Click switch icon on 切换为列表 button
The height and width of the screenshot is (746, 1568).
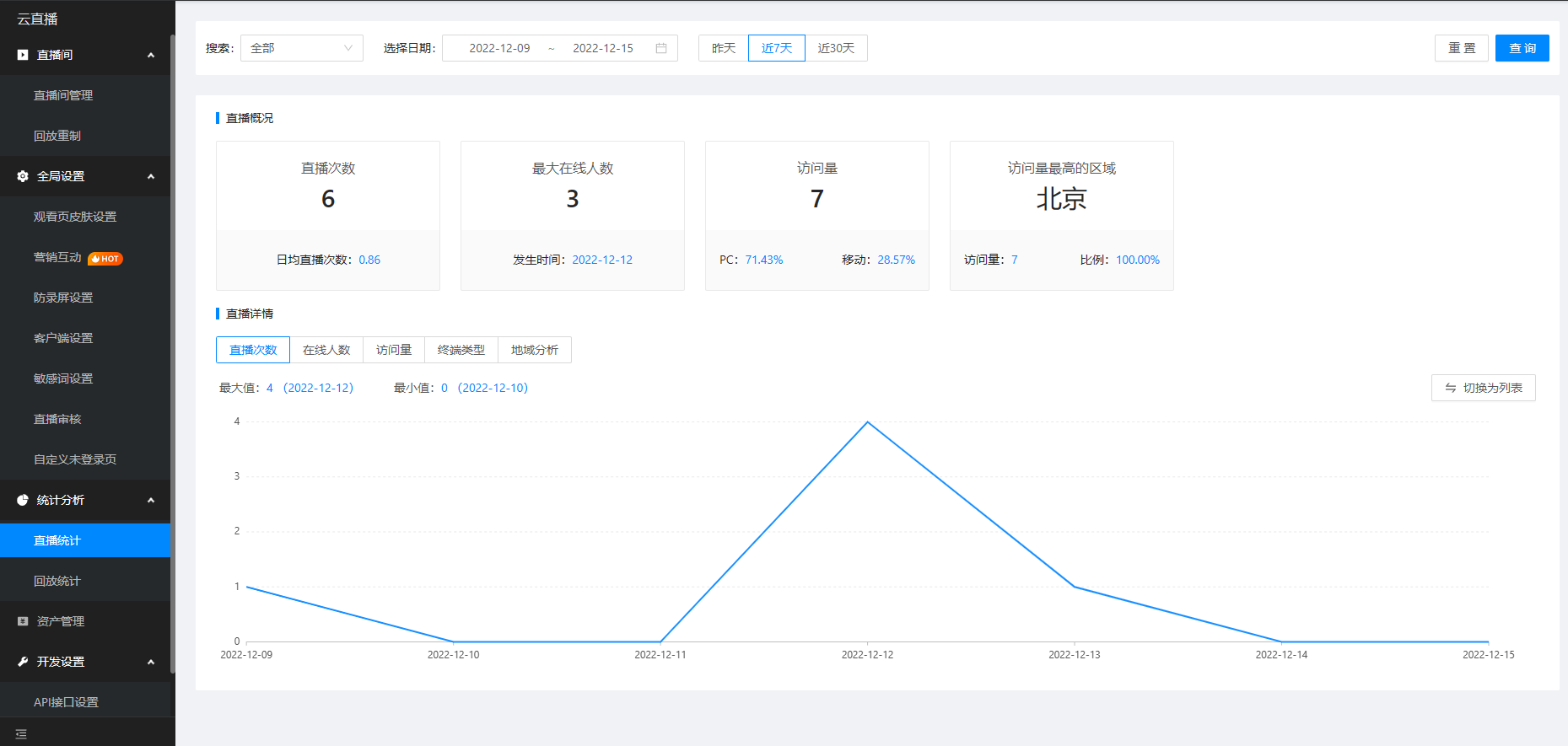1451,388
